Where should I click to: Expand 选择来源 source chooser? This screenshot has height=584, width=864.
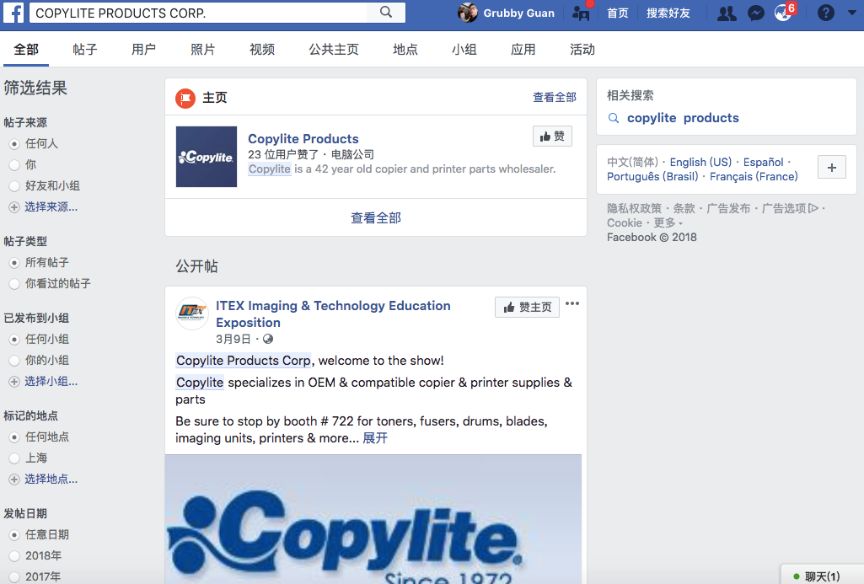coord(51,207)
